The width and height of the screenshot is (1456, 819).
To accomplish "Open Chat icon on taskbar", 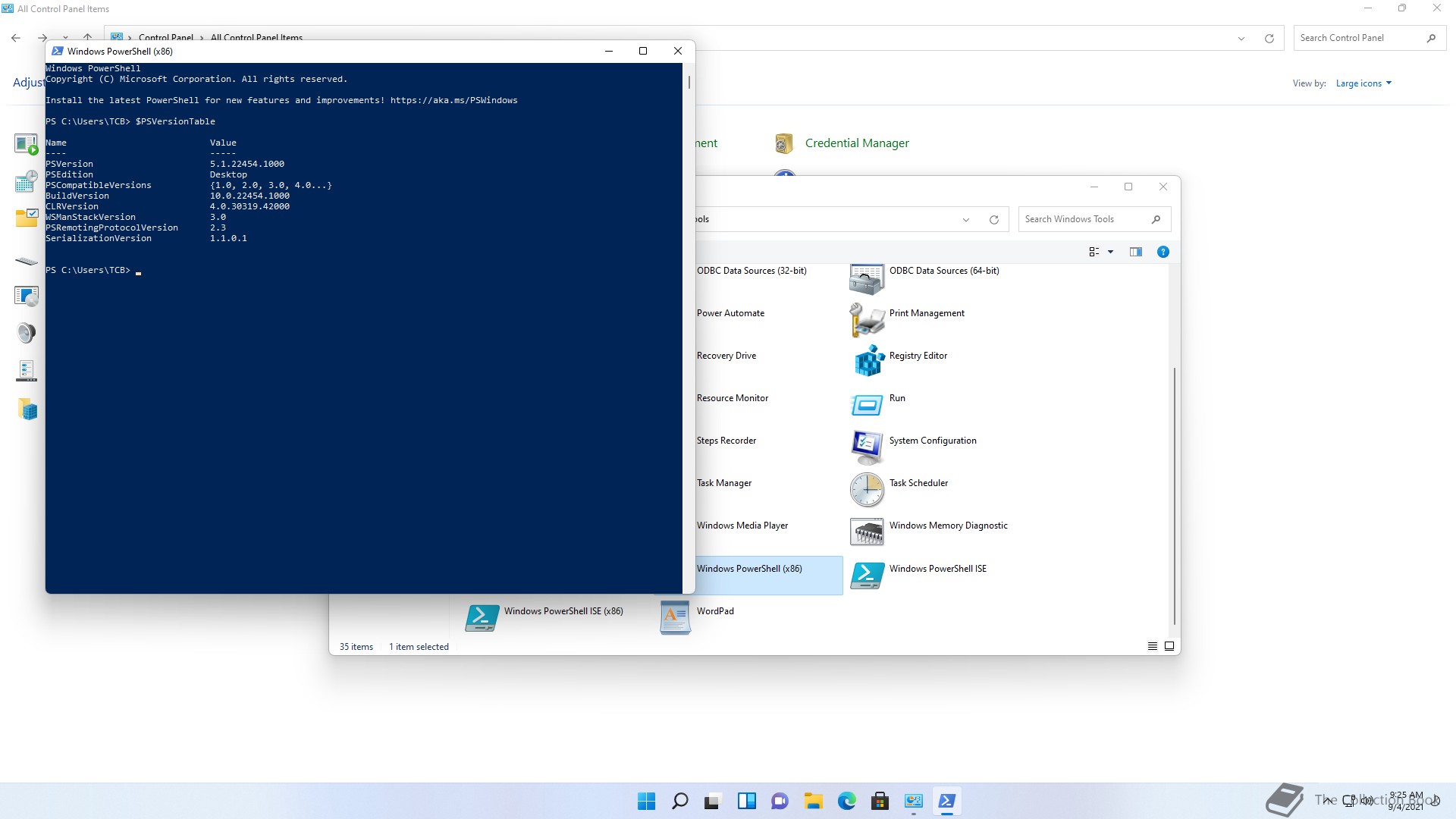I will 780,801.
